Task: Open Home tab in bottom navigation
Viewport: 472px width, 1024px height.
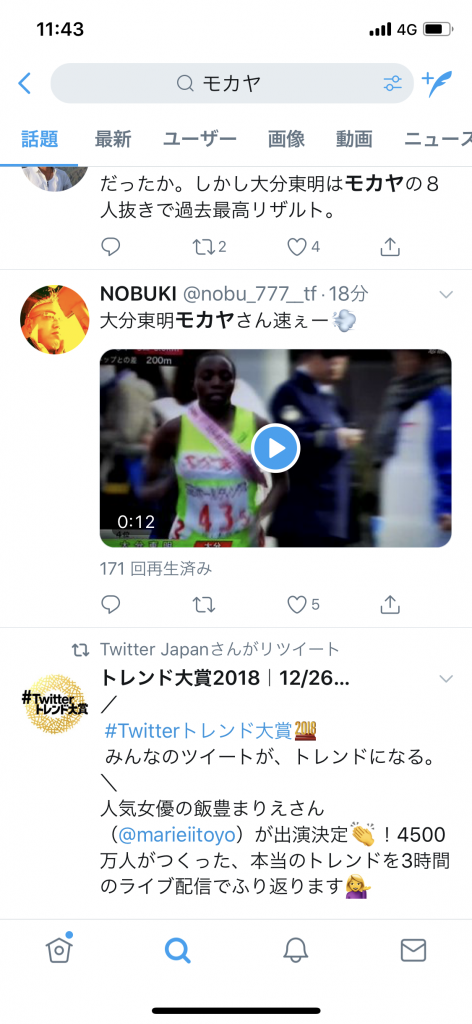Action: [x=59, y=949]
